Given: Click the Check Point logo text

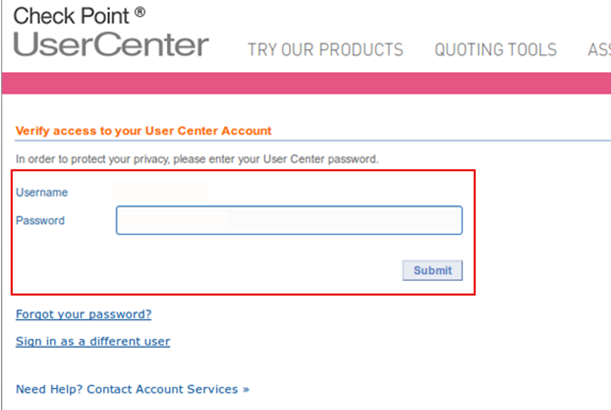Looking at the screenshot, I should pos(71,16).
